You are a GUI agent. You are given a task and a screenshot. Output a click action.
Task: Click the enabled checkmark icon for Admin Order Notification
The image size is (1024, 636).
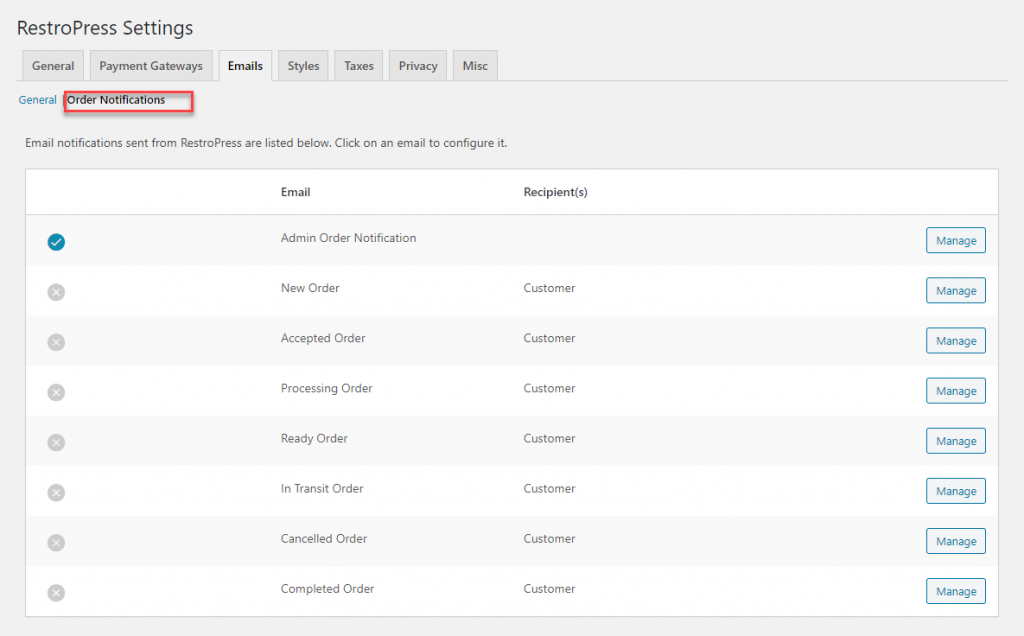coord(56,242)
